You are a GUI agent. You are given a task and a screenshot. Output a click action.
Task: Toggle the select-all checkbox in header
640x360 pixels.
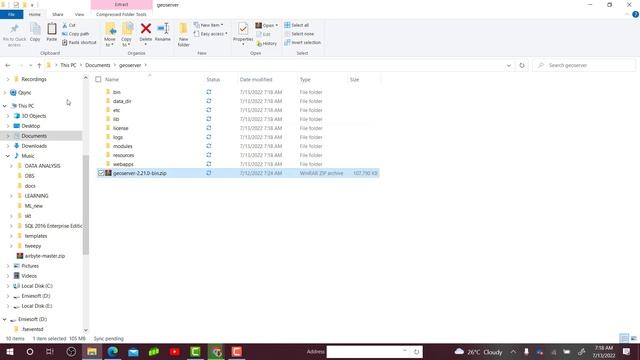pos(98,80)
